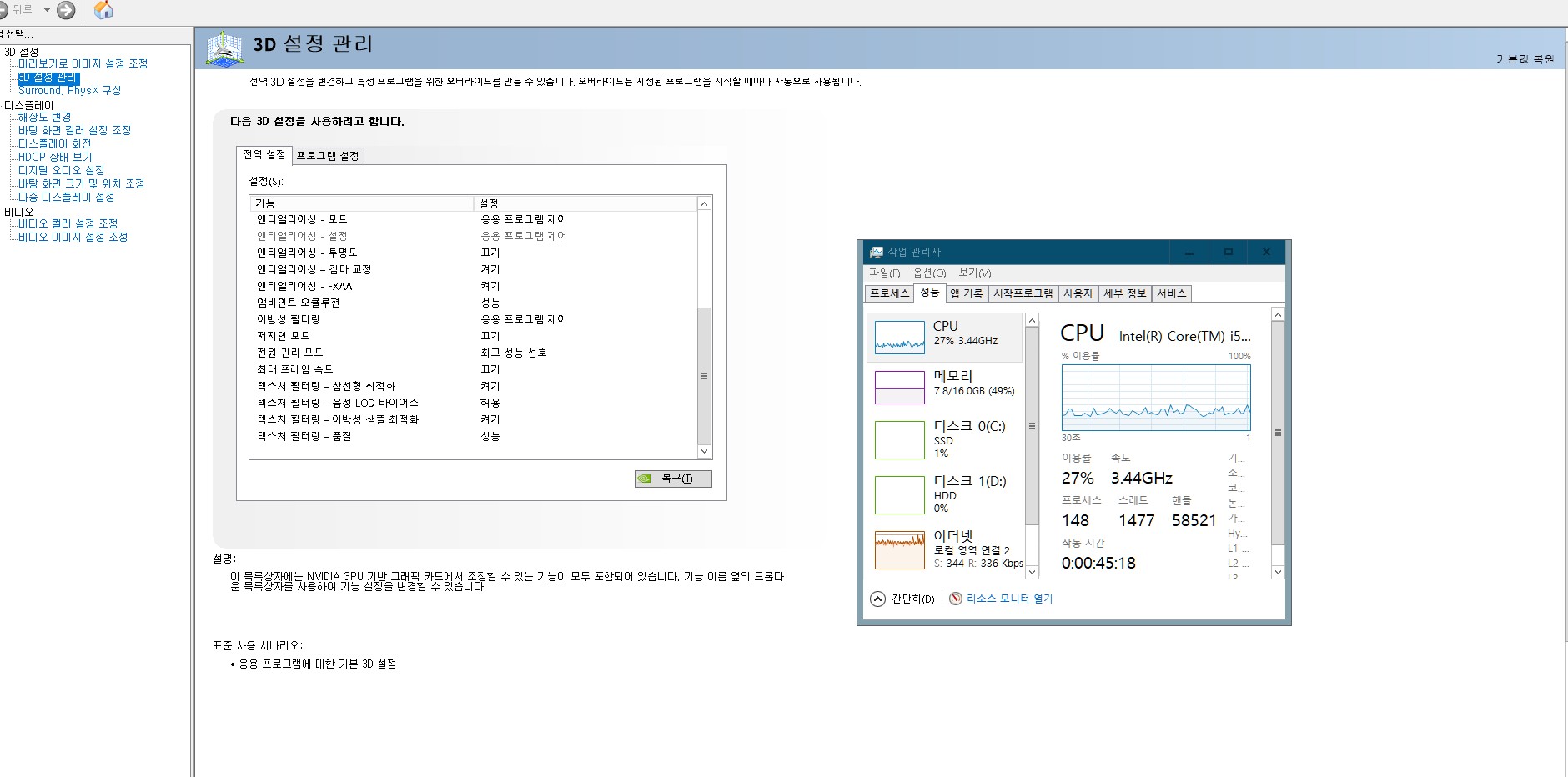Viewport: 1568px width, 777px height.
Task: Select 앤티앨리어싱 - FXAA row
Action: tap(473, 286)
